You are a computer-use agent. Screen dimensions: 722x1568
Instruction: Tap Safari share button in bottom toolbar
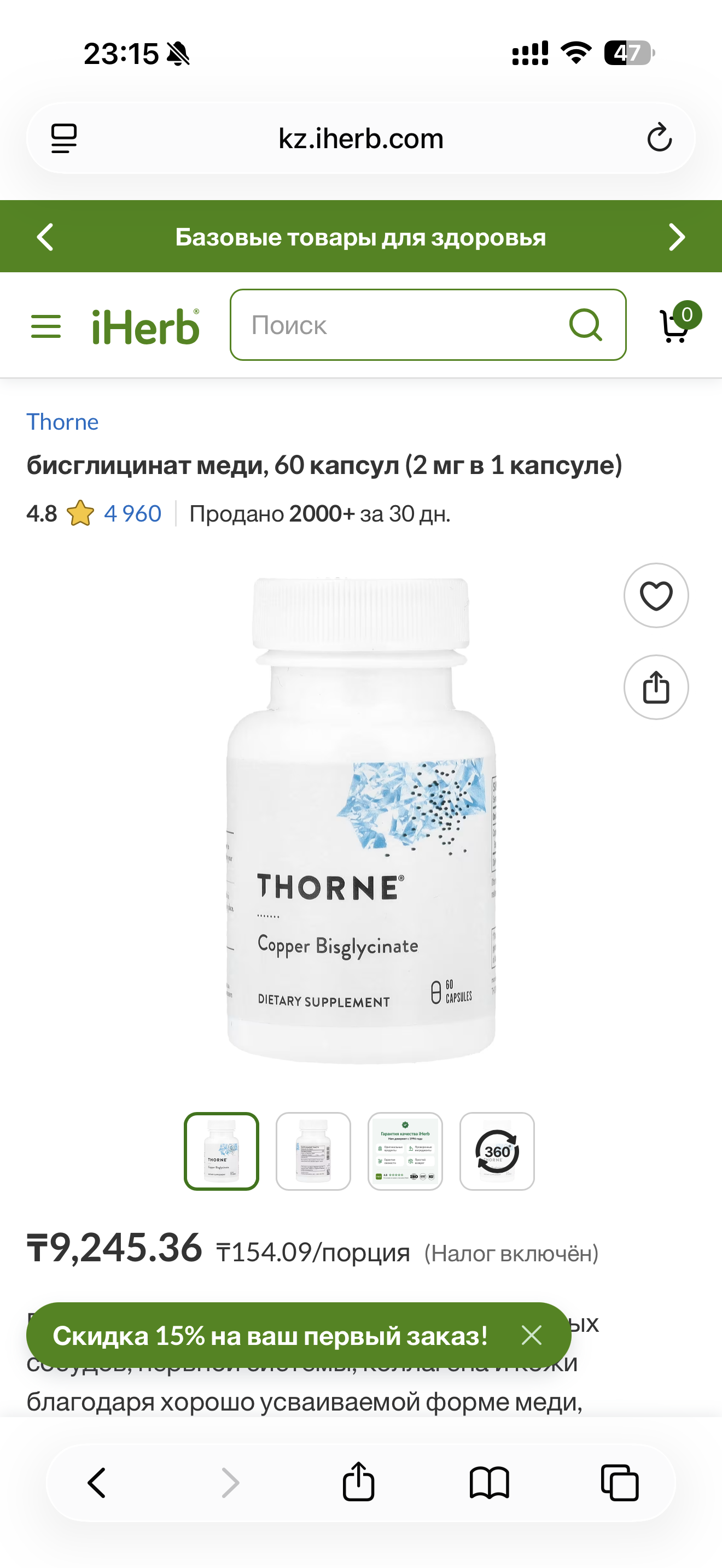(x=359, y=1481)
